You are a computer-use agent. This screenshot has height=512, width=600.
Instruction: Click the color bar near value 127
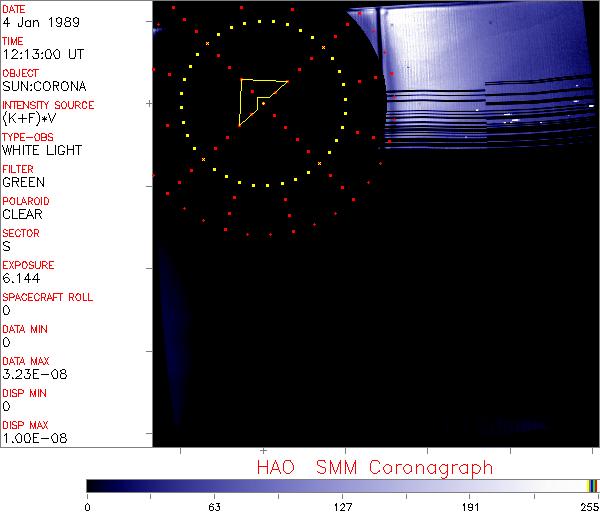coord(342,485)
